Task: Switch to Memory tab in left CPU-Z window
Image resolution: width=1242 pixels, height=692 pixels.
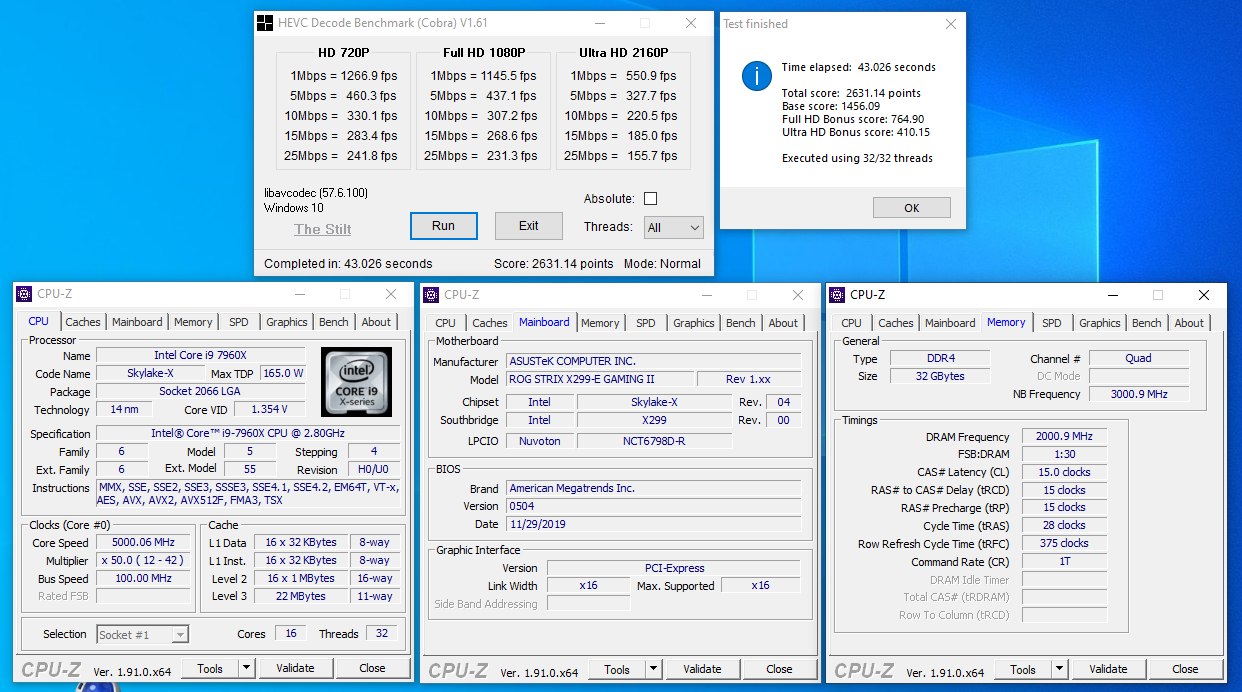Action: pyautogui.click(x=193, y=322)
